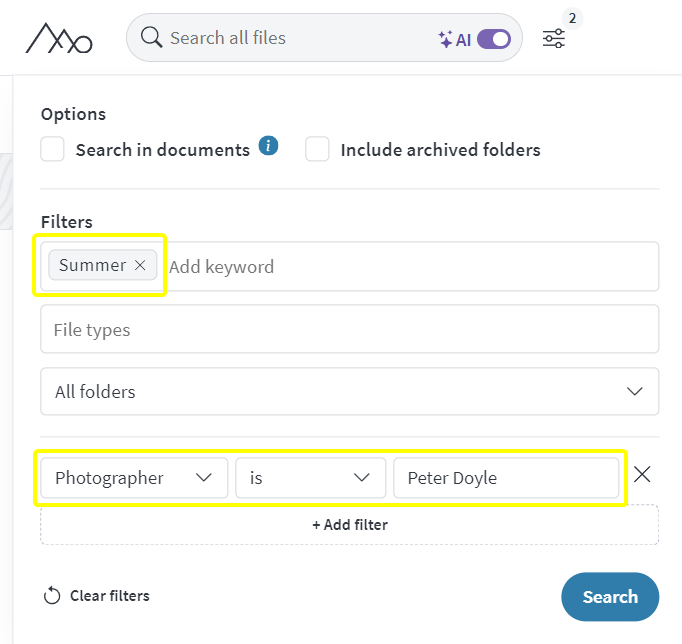Click the AI sparkle icon

(445, 39)
